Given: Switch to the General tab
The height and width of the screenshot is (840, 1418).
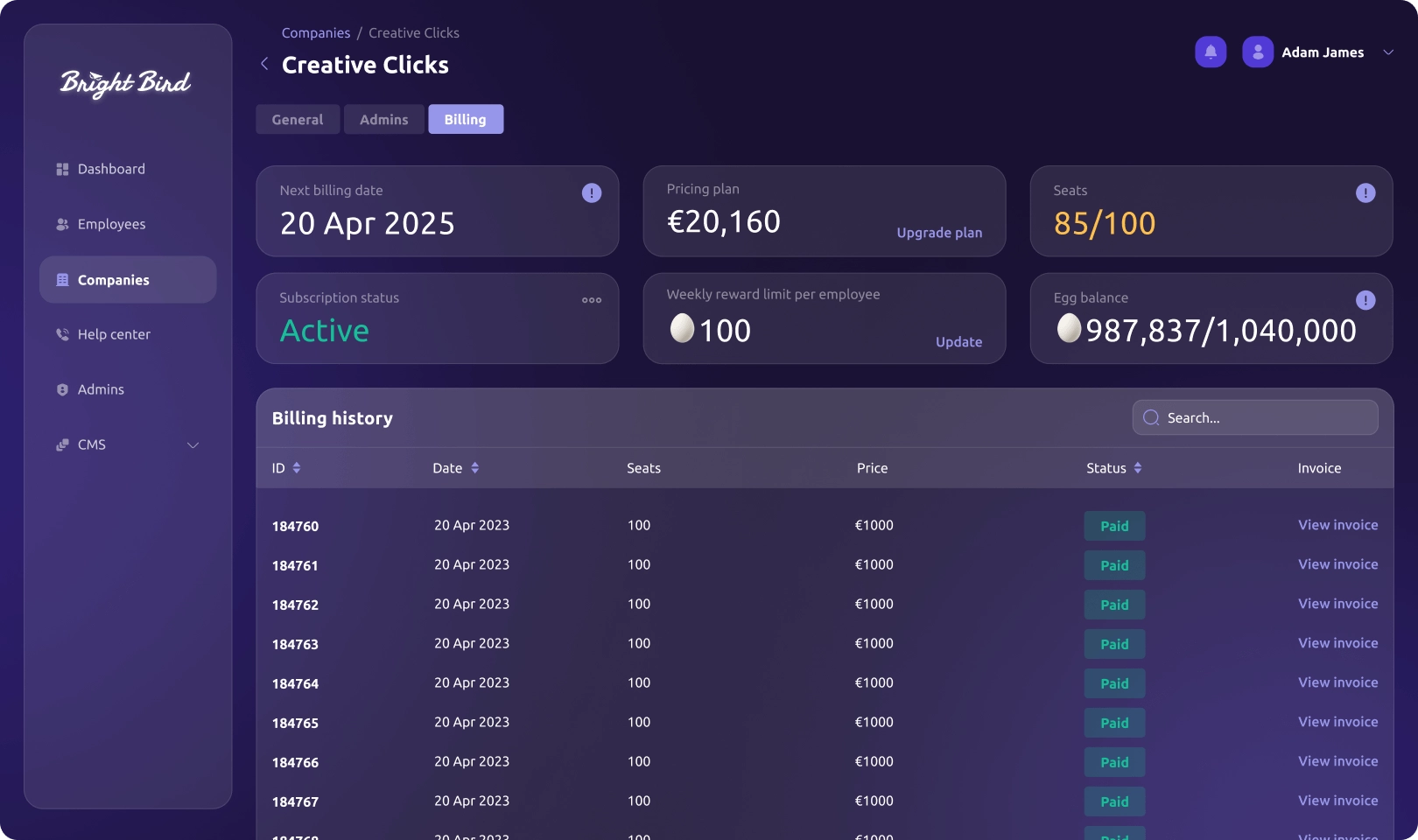Looking at the screenshot, I should coord(298,120).
